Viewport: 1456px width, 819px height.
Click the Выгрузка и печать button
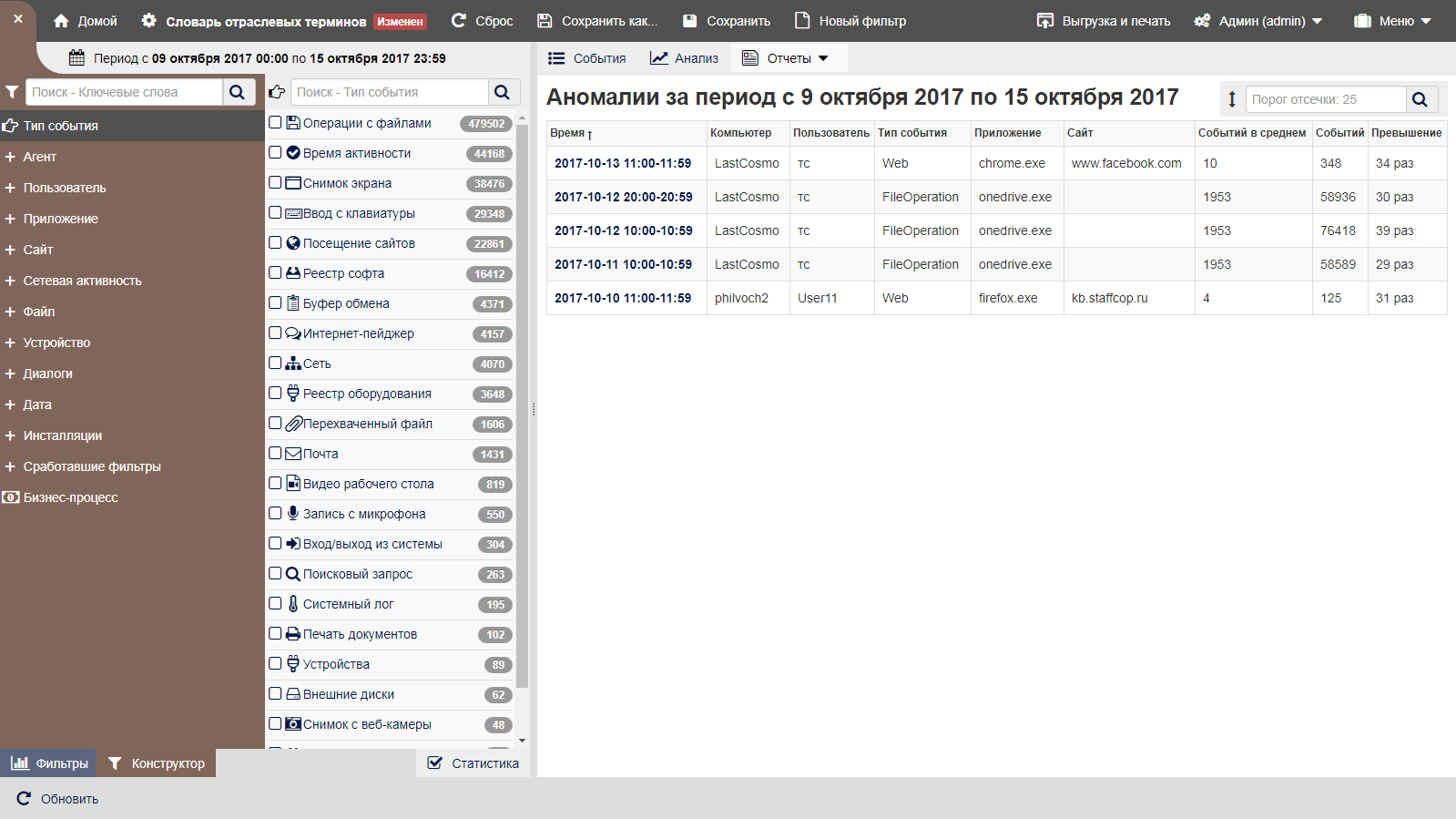coord(1104,21)
